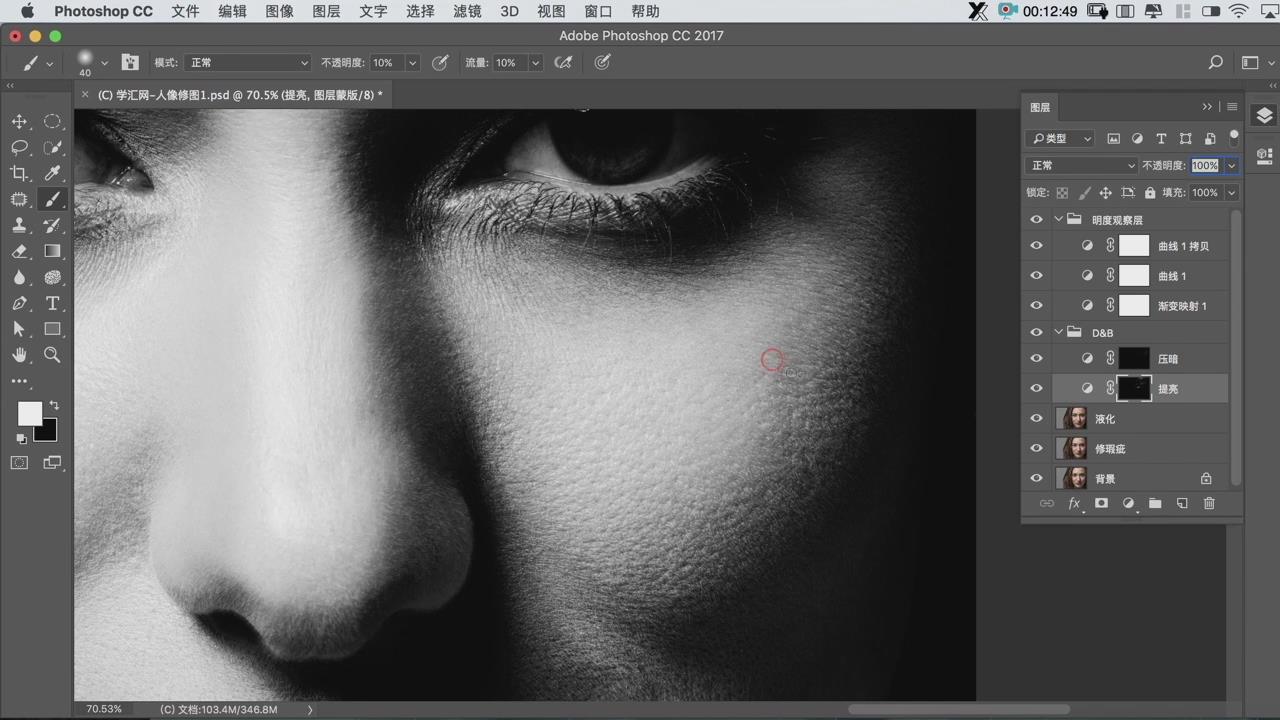Image resolution: width=1280 pixels, height=720 pixels.
Task: Select the Blur tool
Action: coord(19,277)
